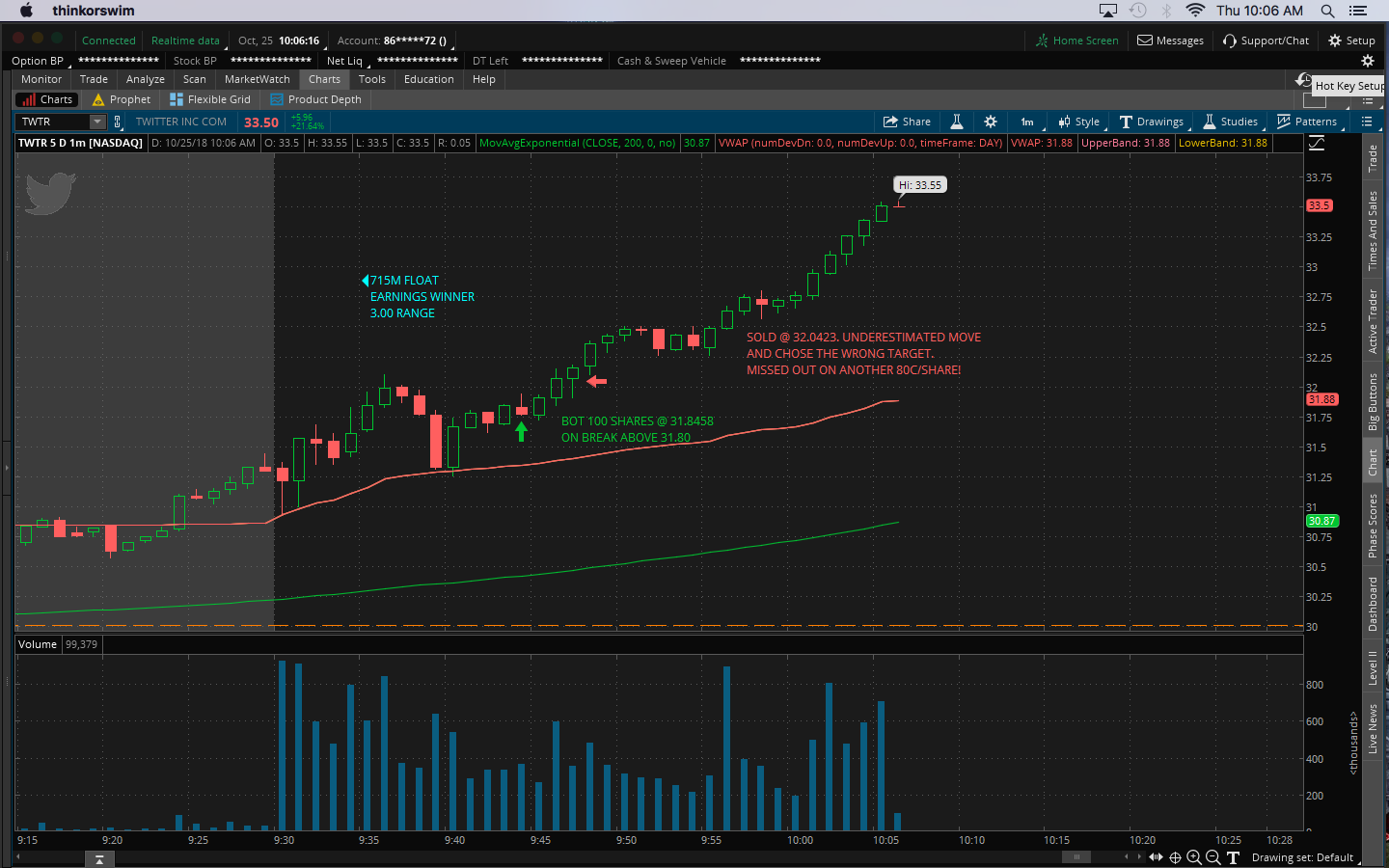This screenshot has height=868, width=1389.
Task: Open the Times And Sales sidebar panel
Action: (x=1372, y=231)
